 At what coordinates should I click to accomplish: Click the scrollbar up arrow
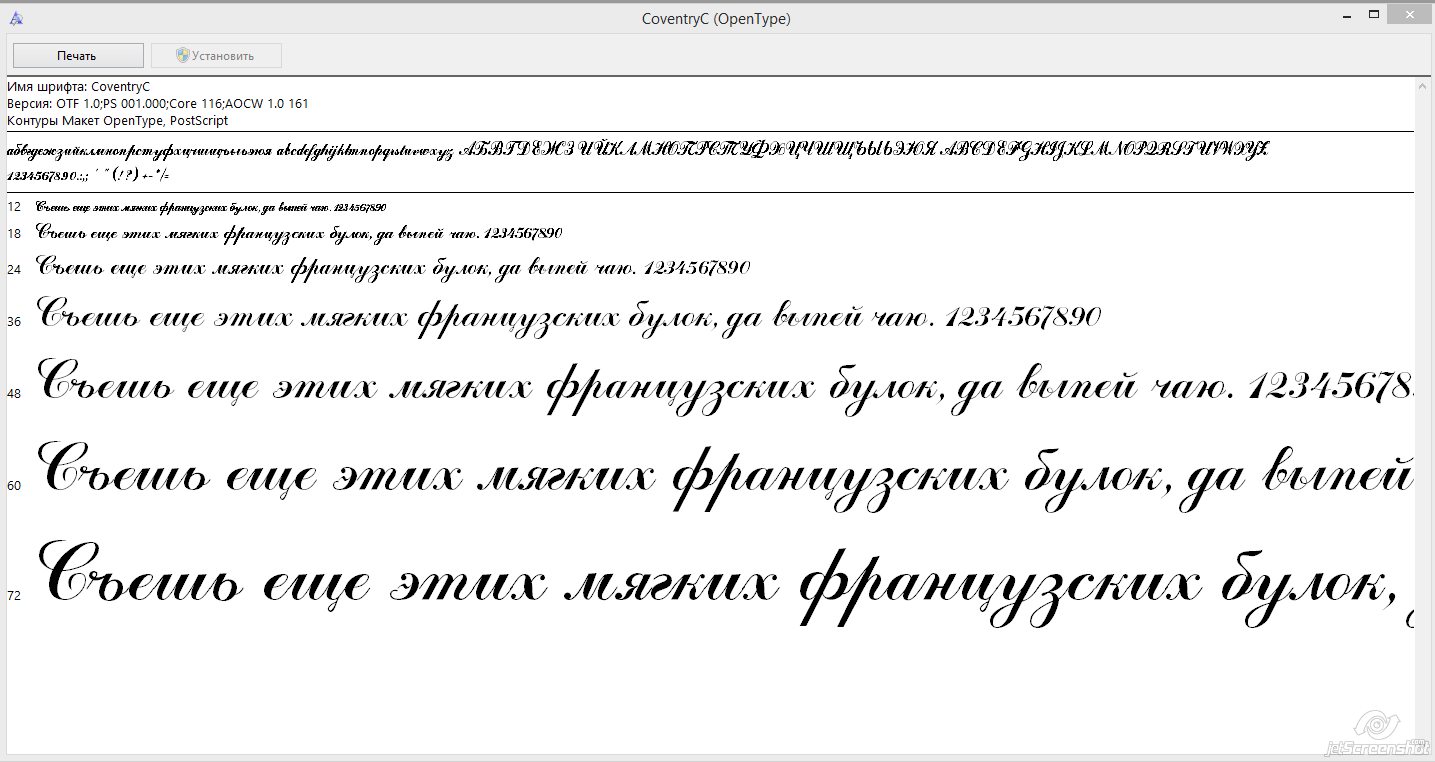click(x=1423, y=87)
